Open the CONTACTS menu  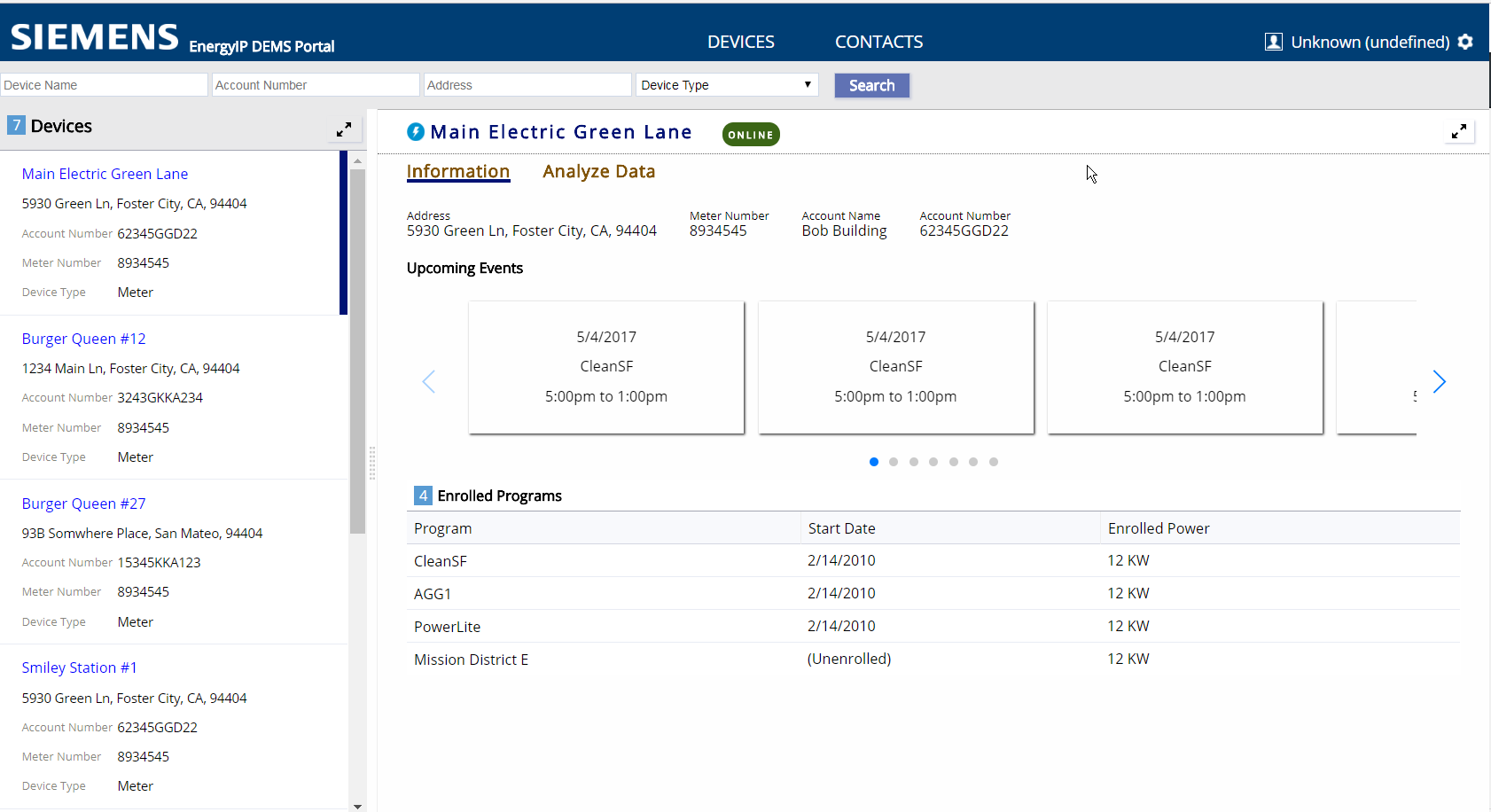click(x=878, y=42)
